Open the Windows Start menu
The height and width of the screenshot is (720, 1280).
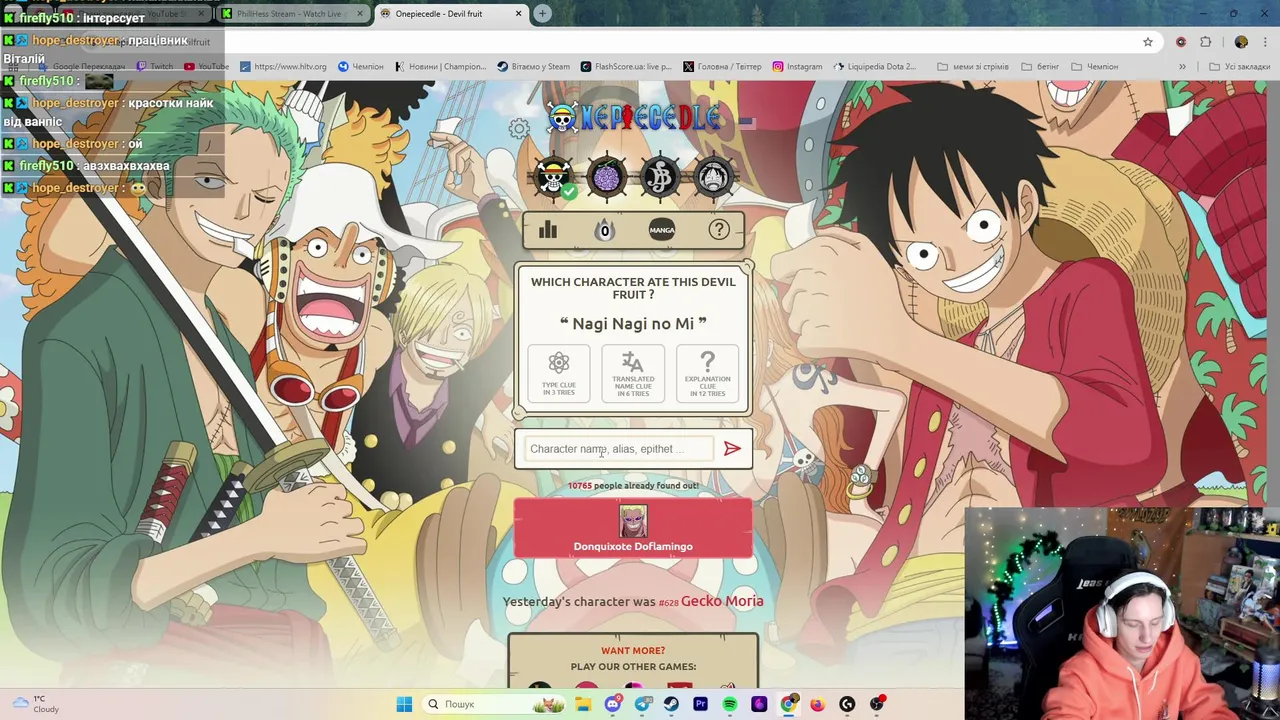[x=404, y=704]
